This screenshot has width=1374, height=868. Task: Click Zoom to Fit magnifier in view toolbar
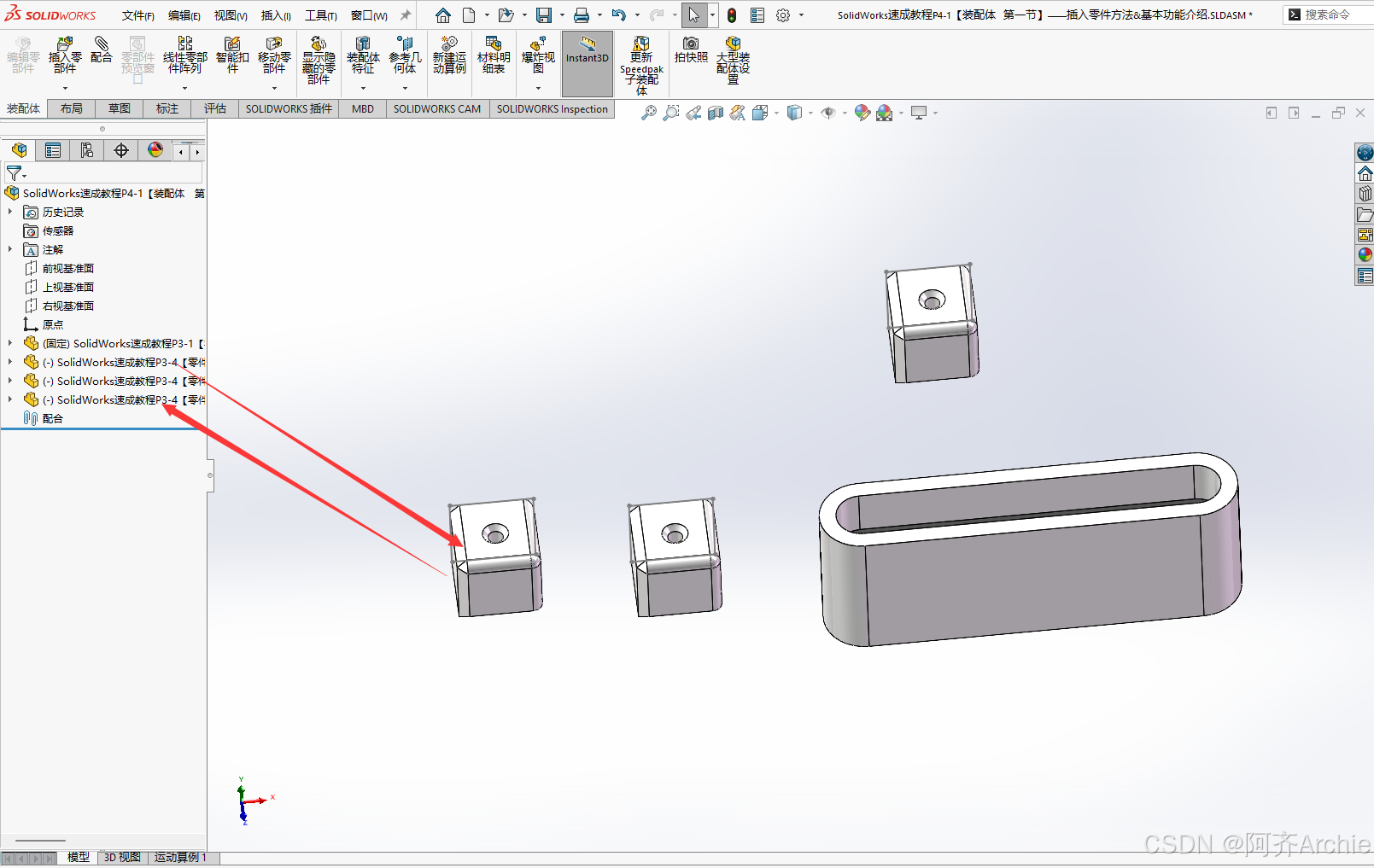649,113
